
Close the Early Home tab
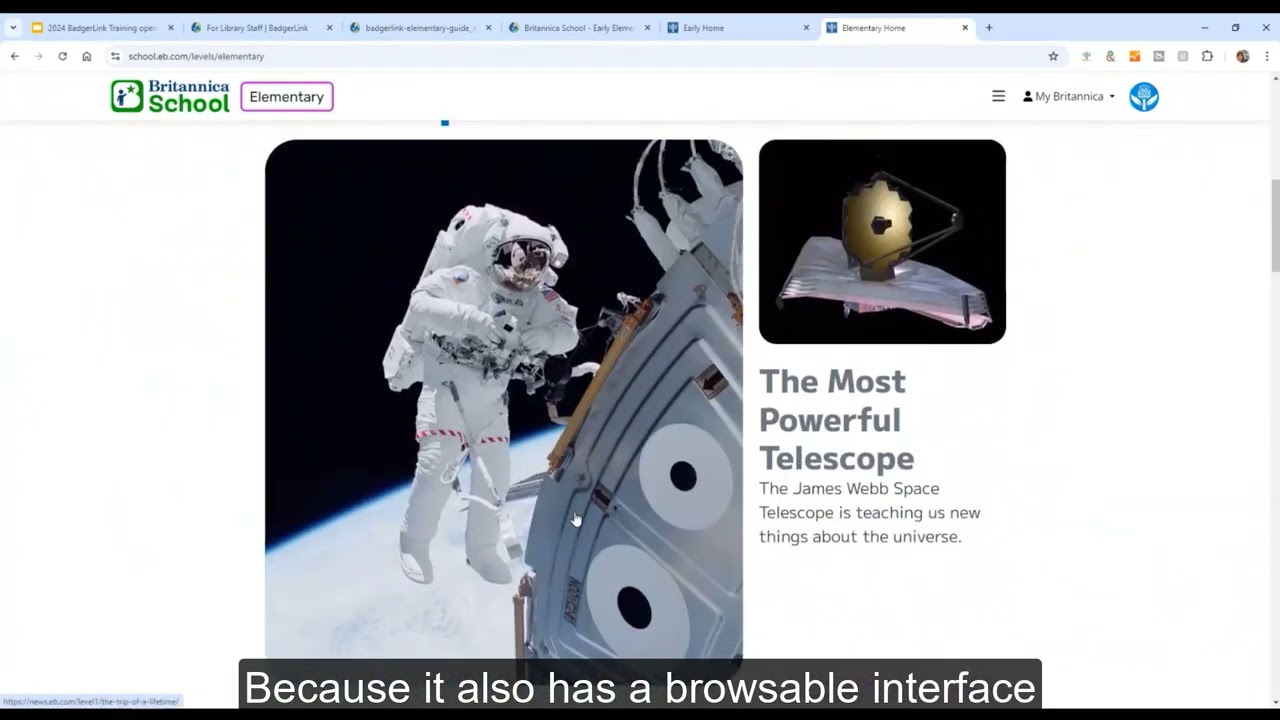pyautogui.click(x=806, y=28)
